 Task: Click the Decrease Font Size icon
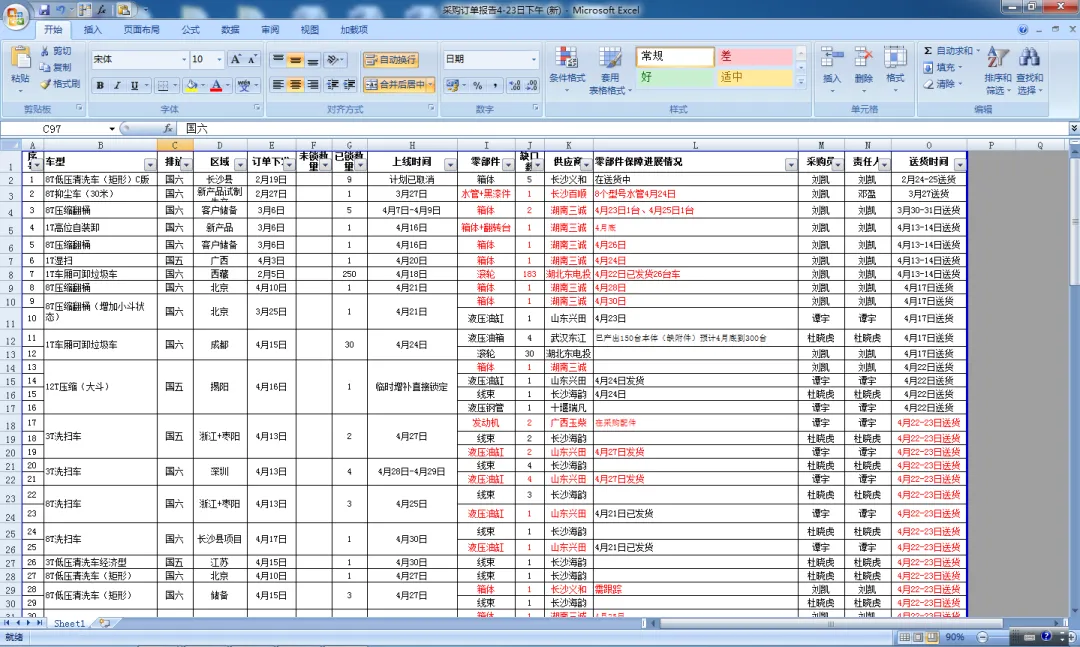[252, 59]
